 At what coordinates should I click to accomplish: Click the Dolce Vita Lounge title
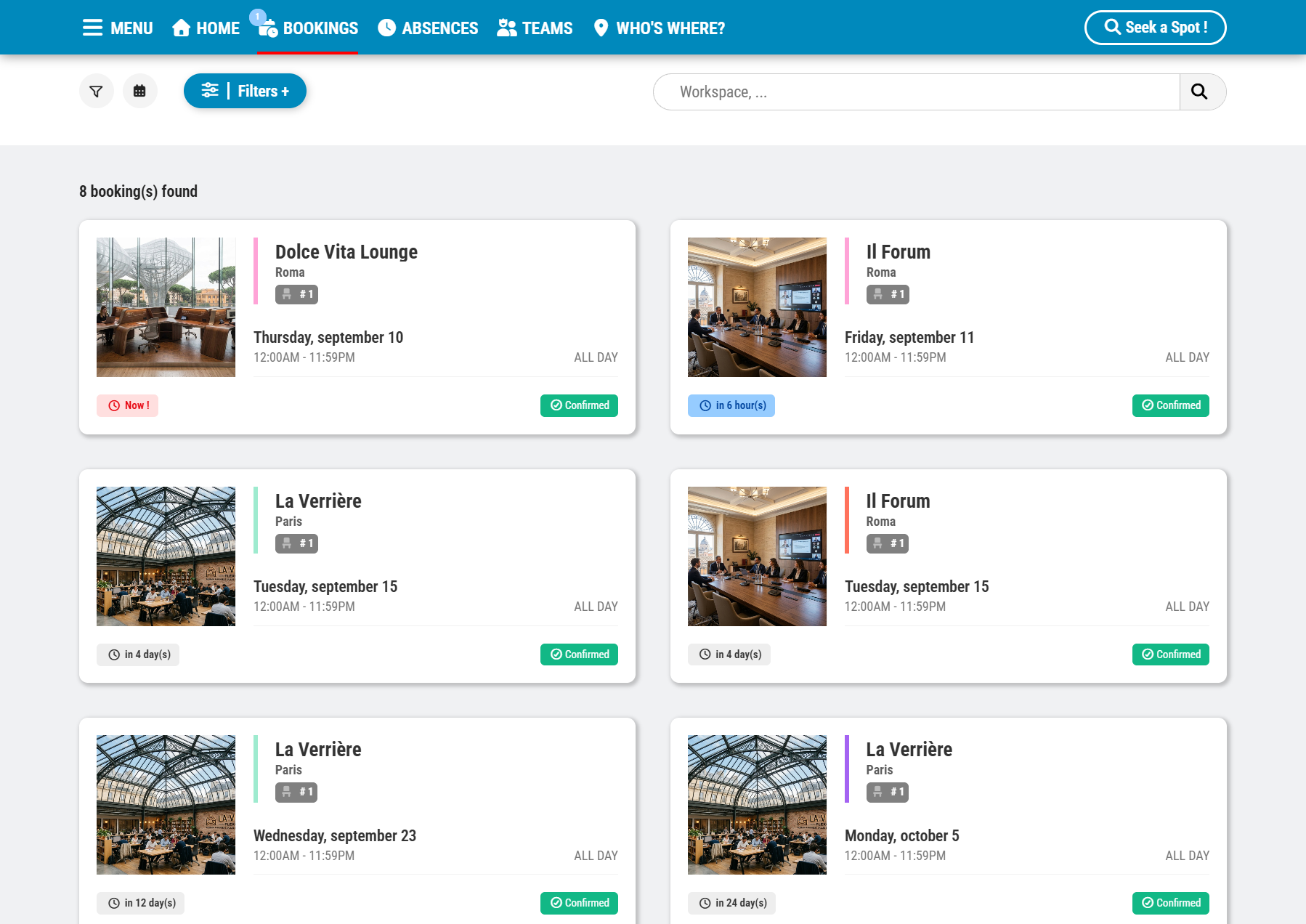(346, 252)
